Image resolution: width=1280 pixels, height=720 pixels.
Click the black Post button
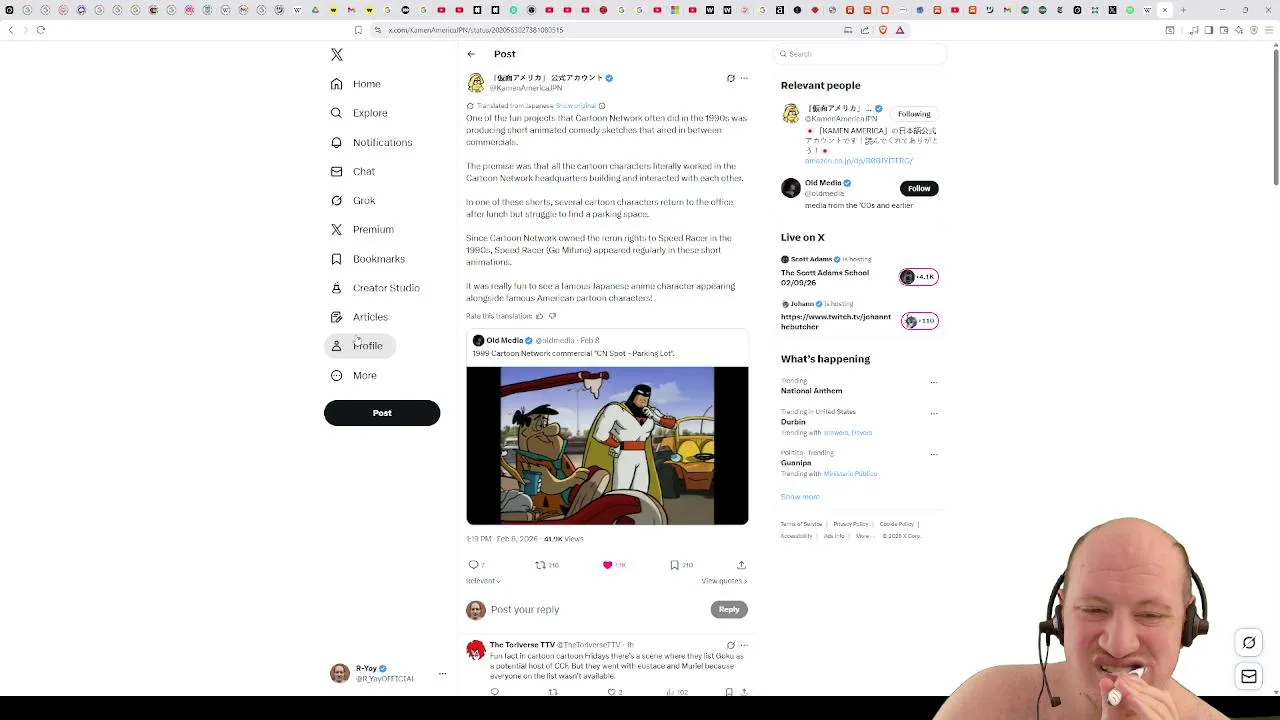[382, 413]
